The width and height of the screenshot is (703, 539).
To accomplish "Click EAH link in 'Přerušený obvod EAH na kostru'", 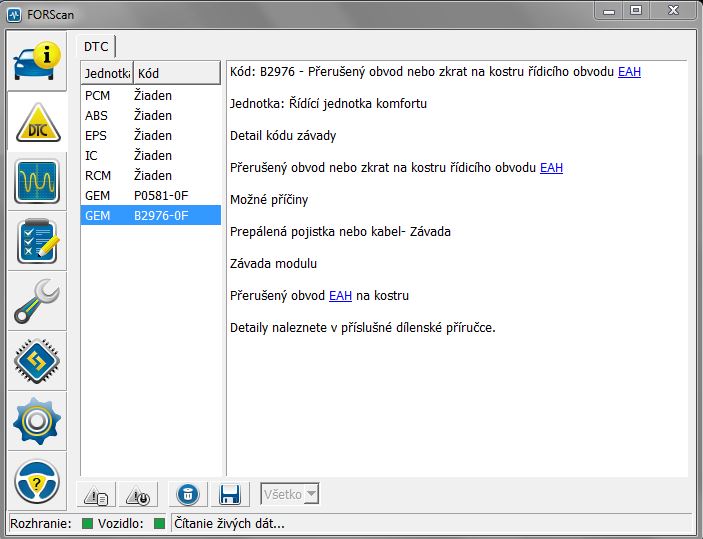I will click(x=340, y=296).
